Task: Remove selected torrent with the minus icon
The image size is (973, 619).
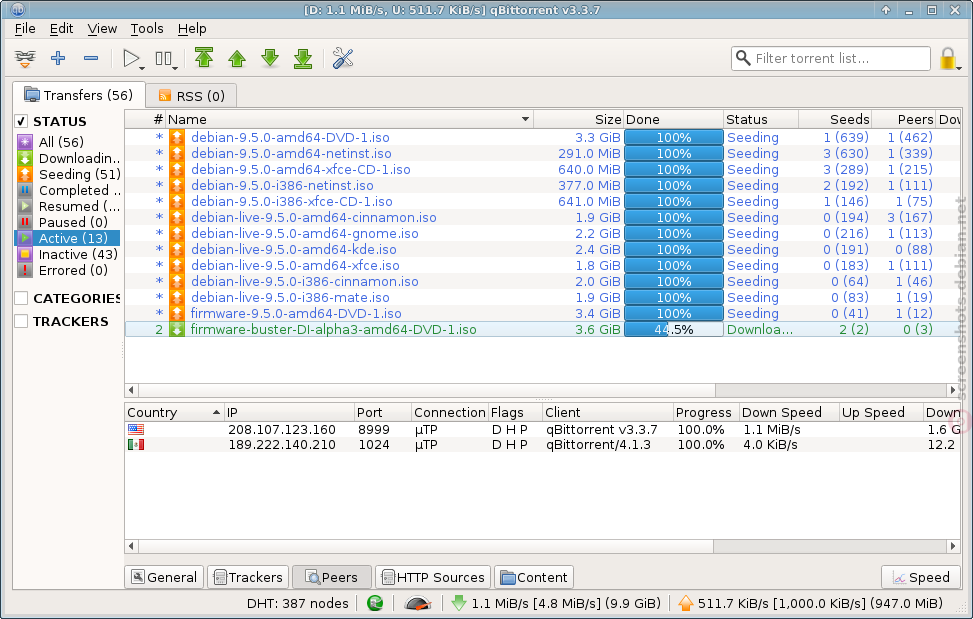Action: pos(91,58)
